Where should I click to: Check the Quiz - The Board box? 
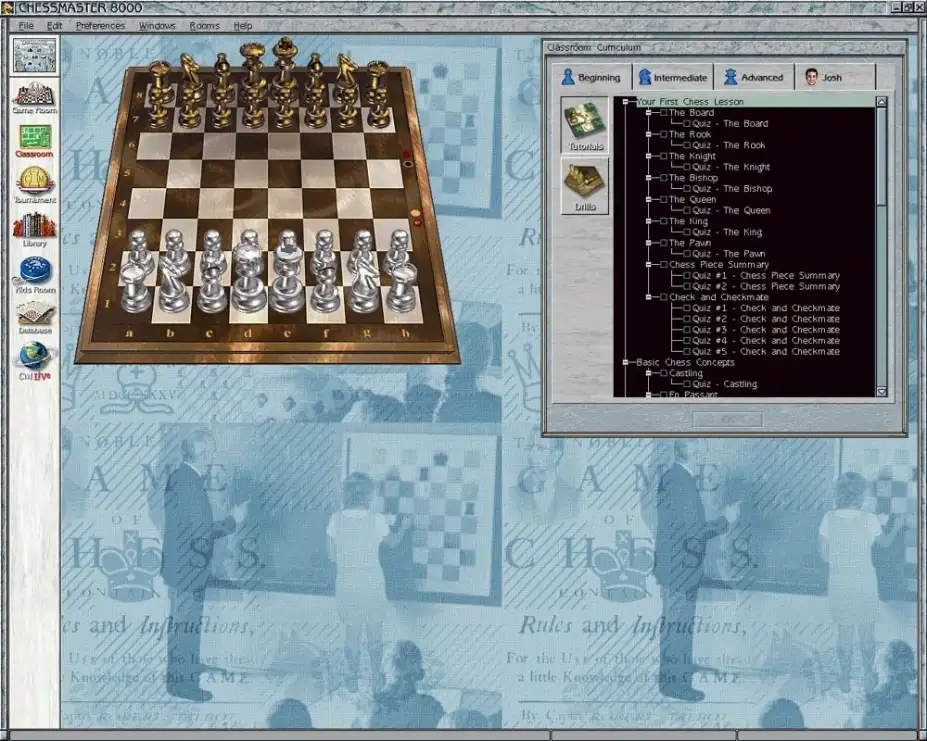687,124
